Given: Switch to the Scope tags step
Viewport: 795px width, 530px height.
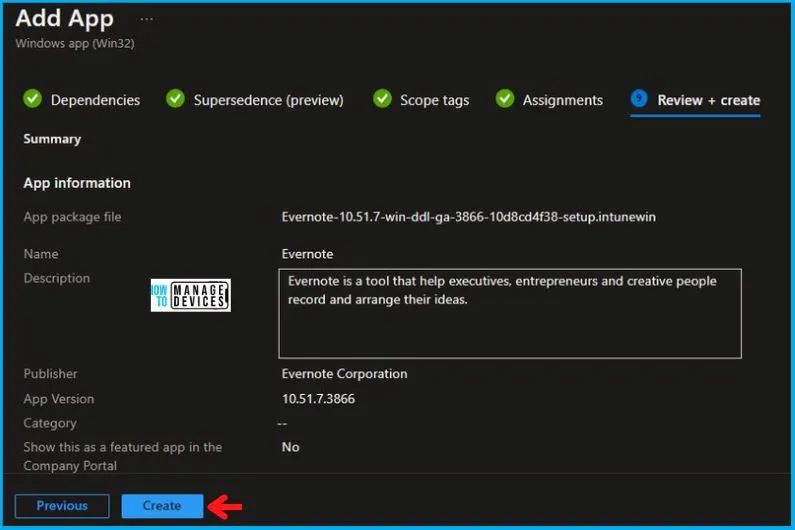Looking at the screenshot, I should pyautogui.click(x=421, y=100).
